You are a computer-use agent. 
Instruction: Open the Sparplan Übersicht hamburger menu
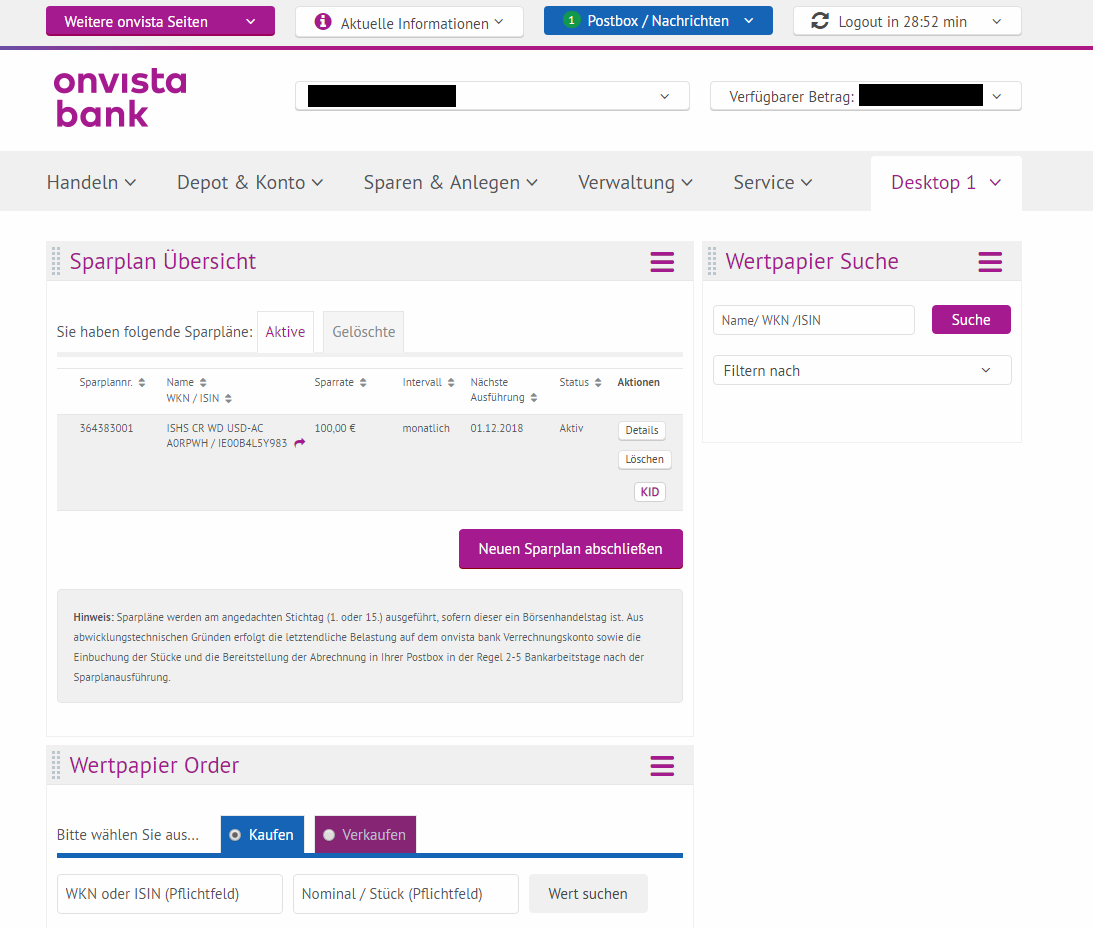tap(662, 262)
